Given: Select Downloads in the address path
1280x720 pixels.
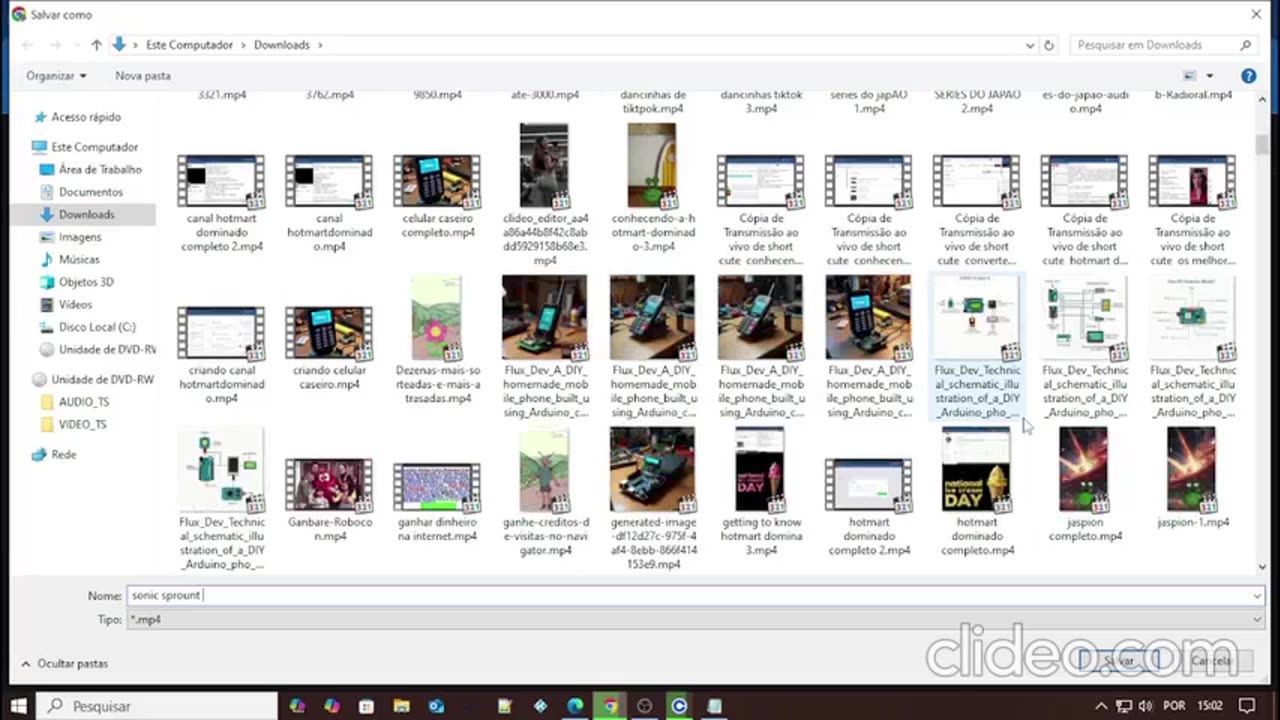Looking at the screenshot, I should coord(281,45).
